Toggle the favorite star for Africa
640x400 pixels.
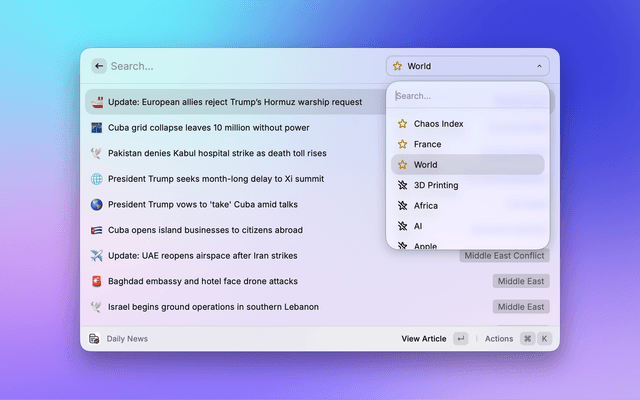[x=402, y=206]
